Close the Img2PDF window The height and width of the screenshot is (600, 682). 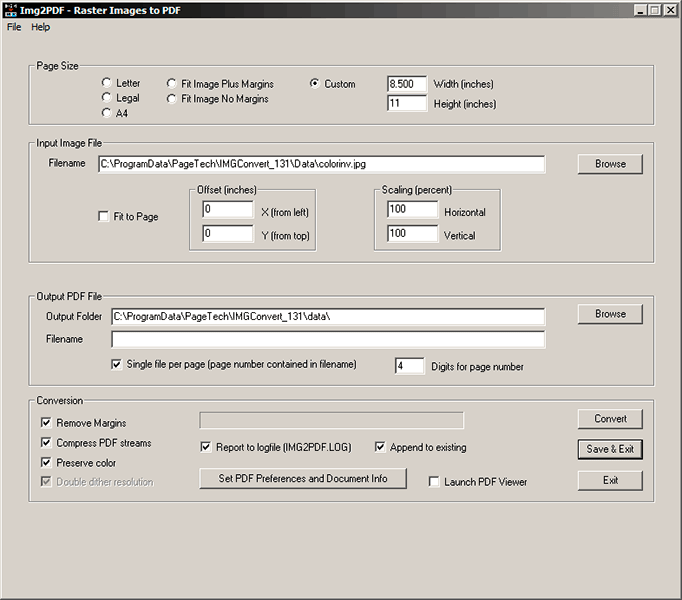(x=671, y=10)
